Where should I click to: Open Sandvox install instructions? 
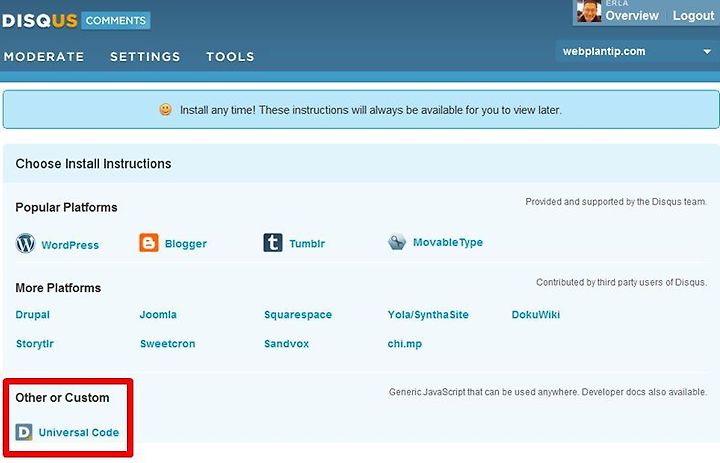(287, 344)
